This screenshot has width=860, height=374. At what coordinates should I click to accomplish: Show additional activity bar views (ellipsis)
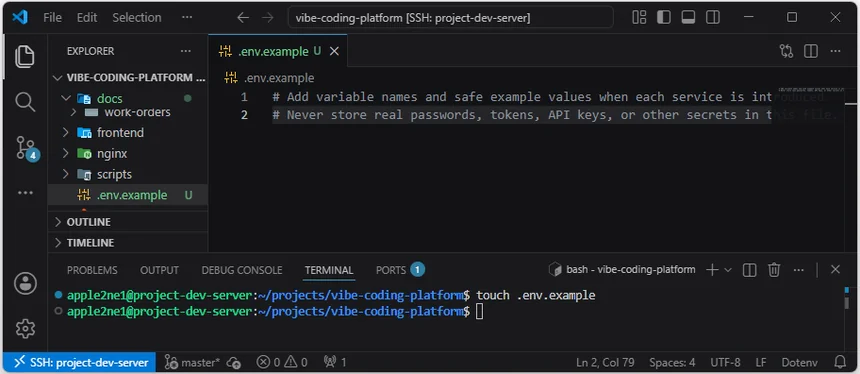click(25, 193)
